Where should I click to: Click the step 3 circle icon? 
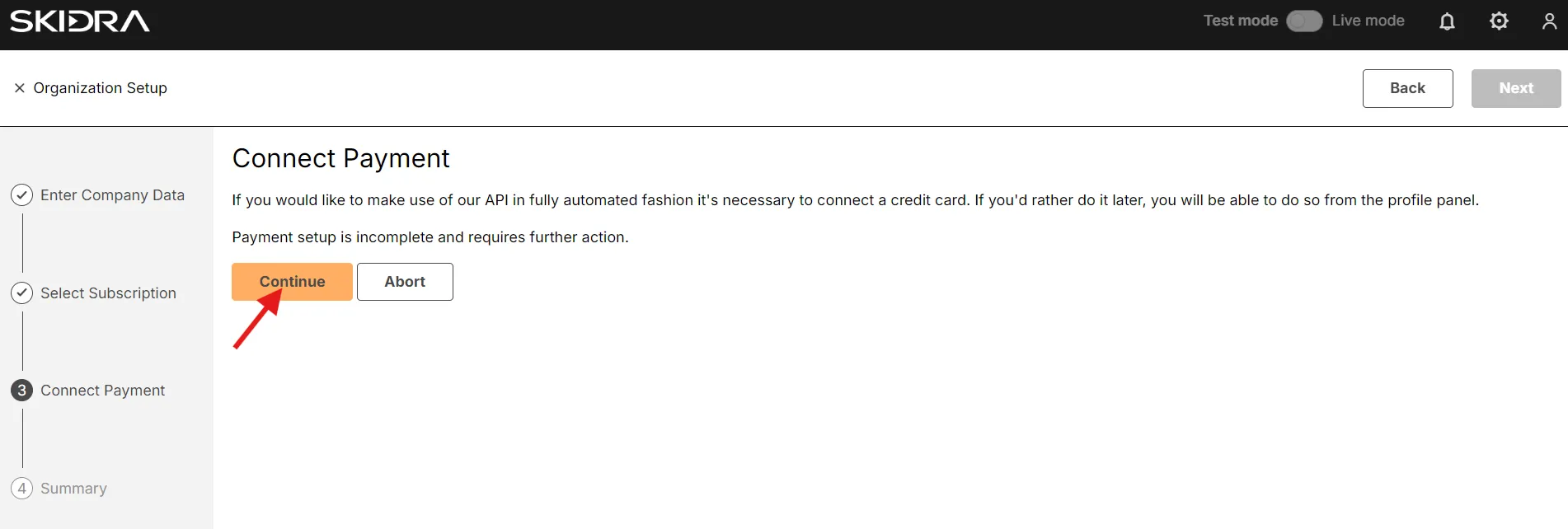(x=22, y=391)
